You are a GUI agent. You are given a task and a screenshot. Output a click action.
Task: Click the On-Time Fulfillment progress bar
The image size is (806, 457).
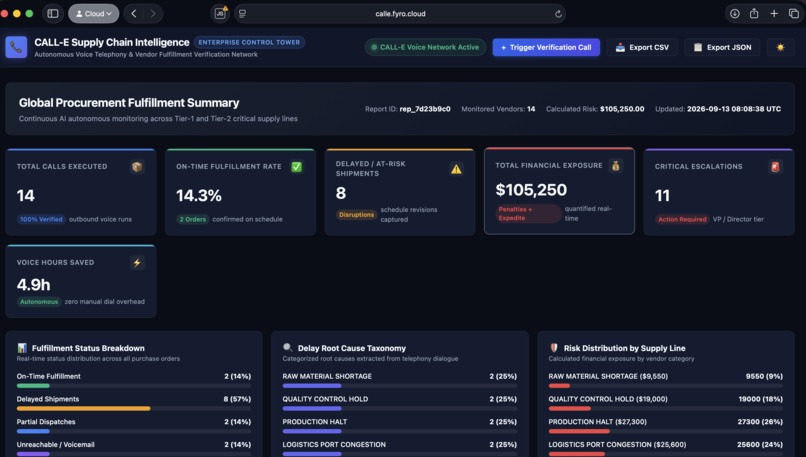[134, 386]
